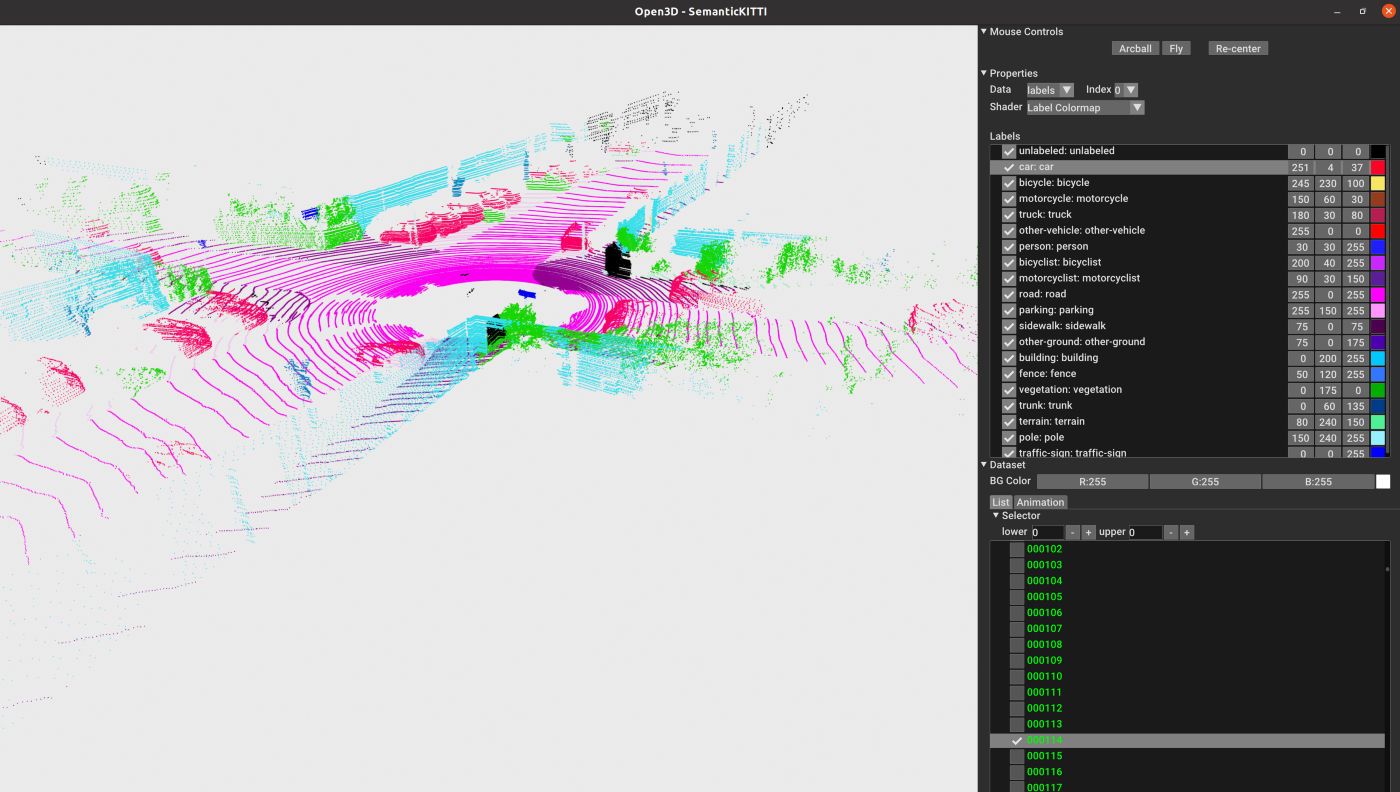This screenshot has width=1400, height=792.
Task: Uncheck the car: car label visibility
Action: click(x=1007, y=167)
